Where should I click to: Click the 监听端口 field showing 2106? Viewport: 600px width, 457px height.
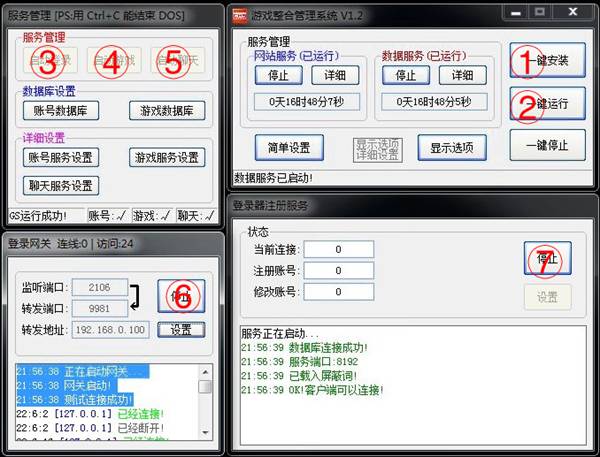coord(100,287)
